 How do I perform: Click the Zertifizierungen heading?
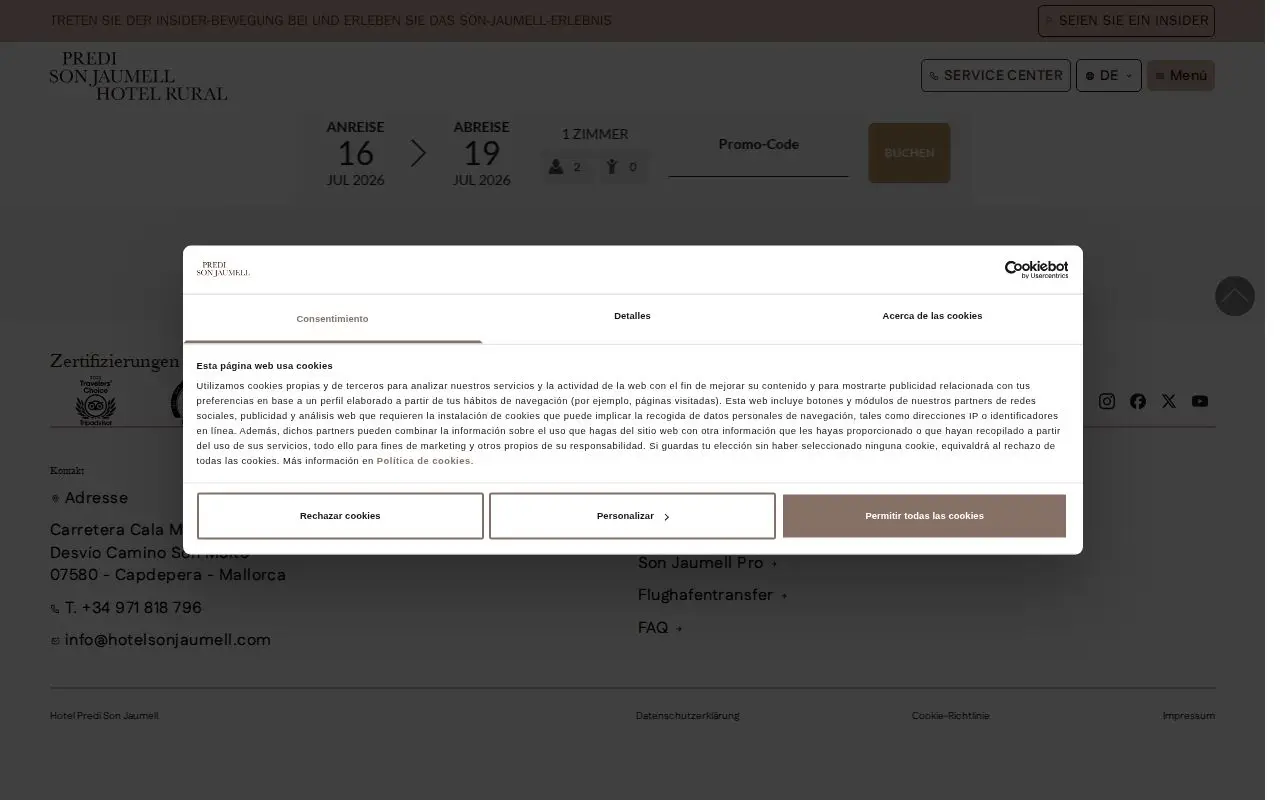[114, 361]
